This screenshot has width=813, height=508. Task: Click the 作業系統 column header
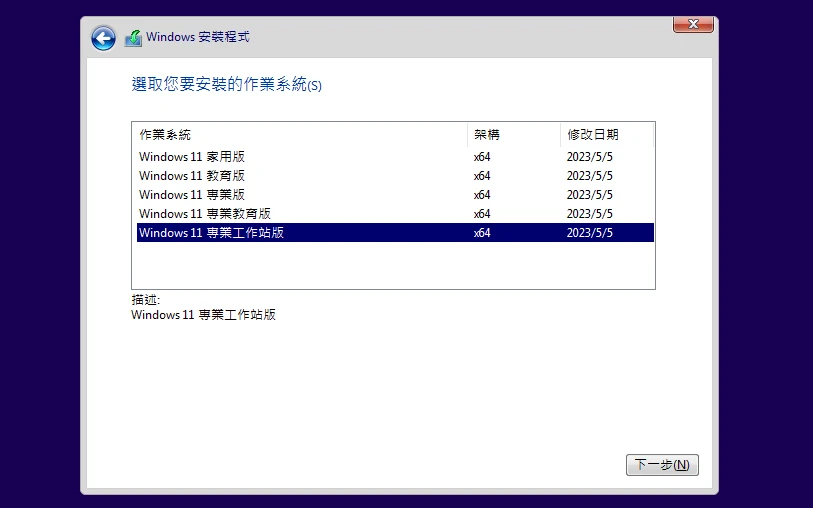pyautogui.click(x=300, y=135)
